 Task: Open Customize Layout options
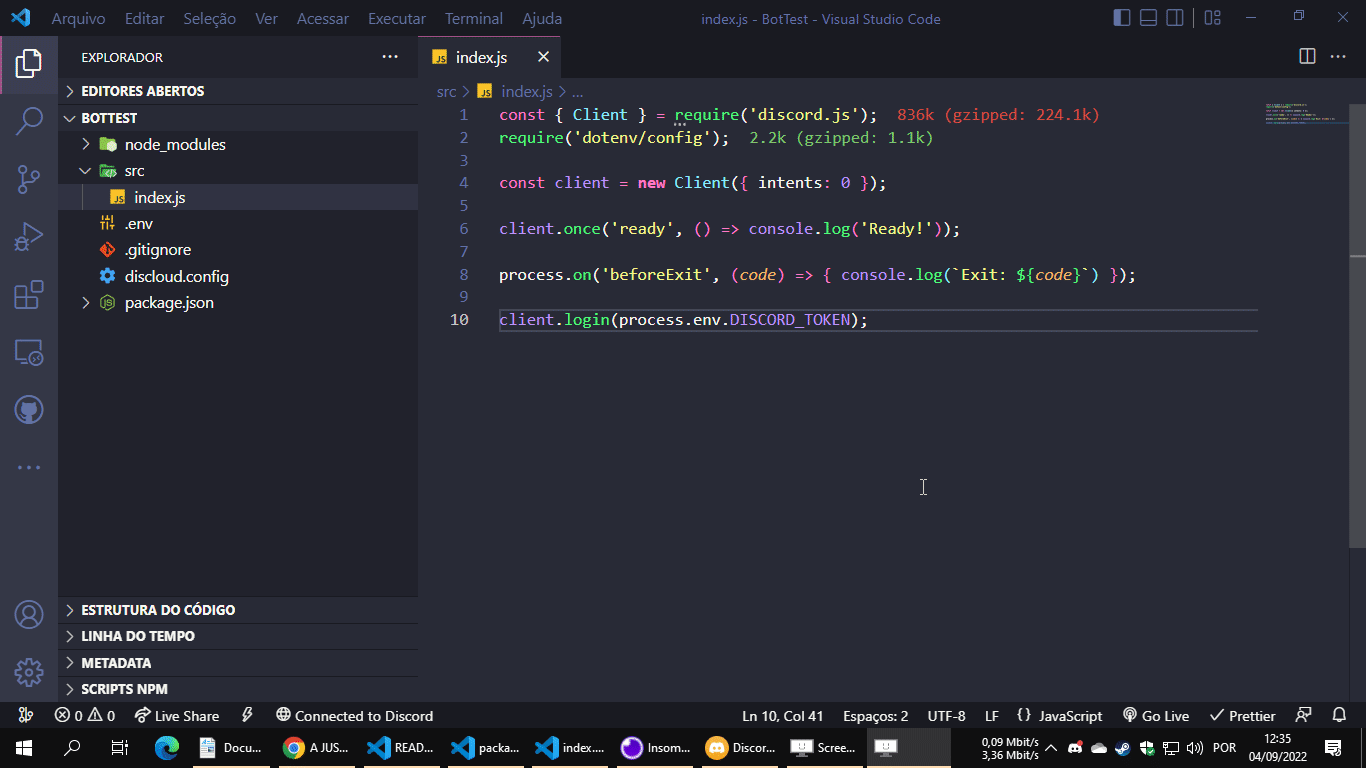coord(1213,18)
